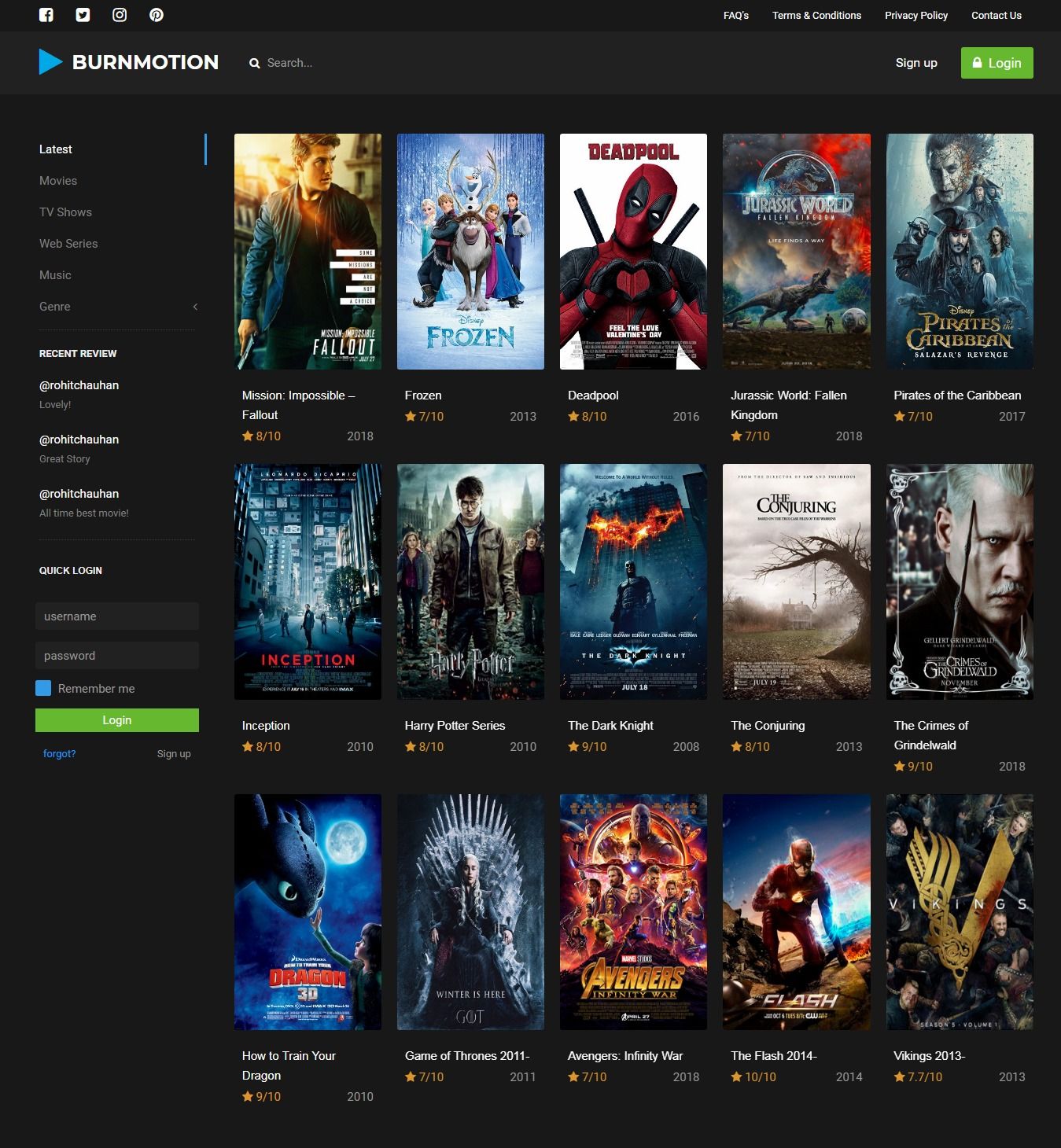Select the Latest sidebar item

(55, 149)
